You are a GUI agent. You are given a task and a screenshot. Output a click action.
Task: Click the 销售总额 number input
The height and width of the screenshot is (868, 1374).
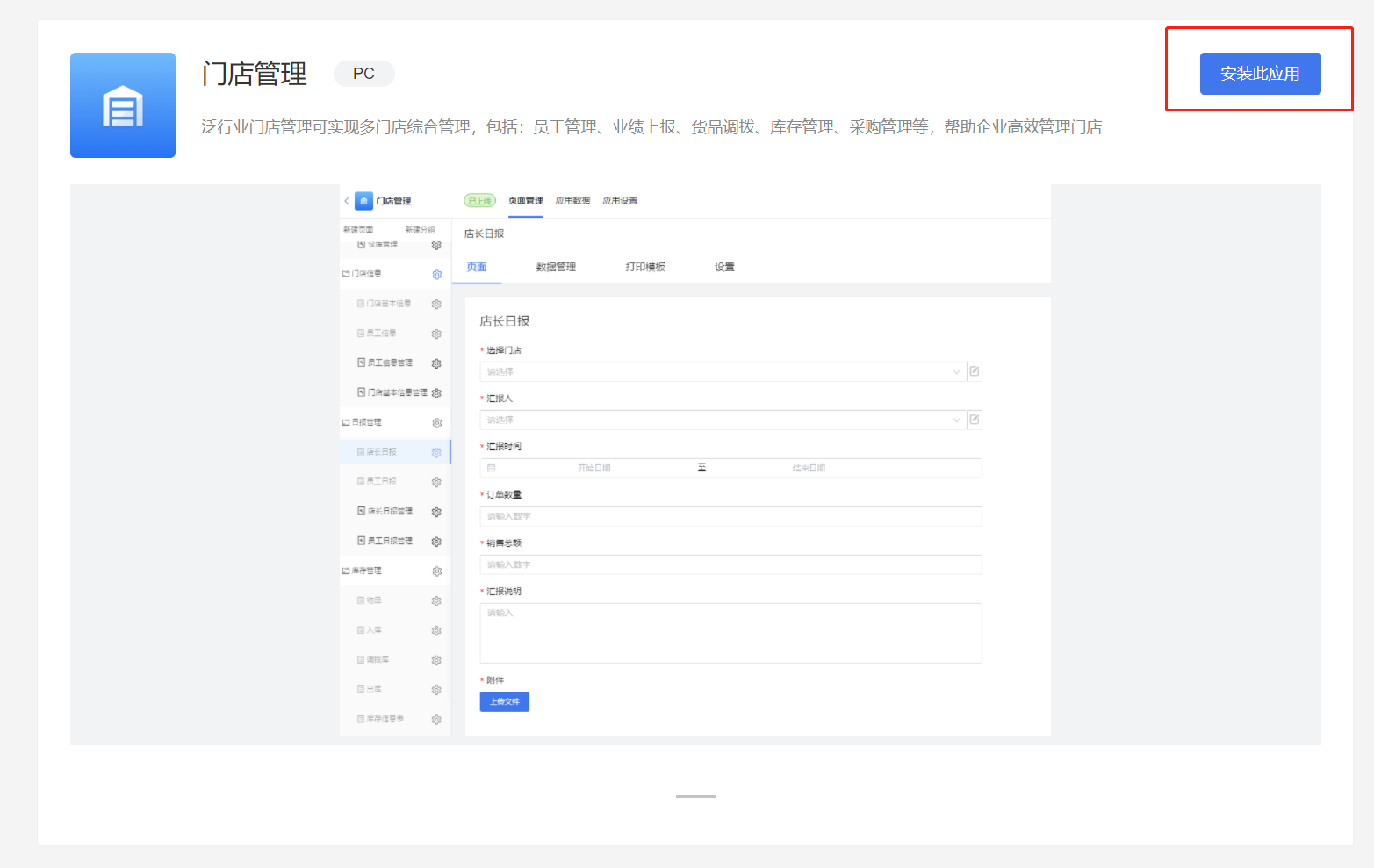(730, 564)
